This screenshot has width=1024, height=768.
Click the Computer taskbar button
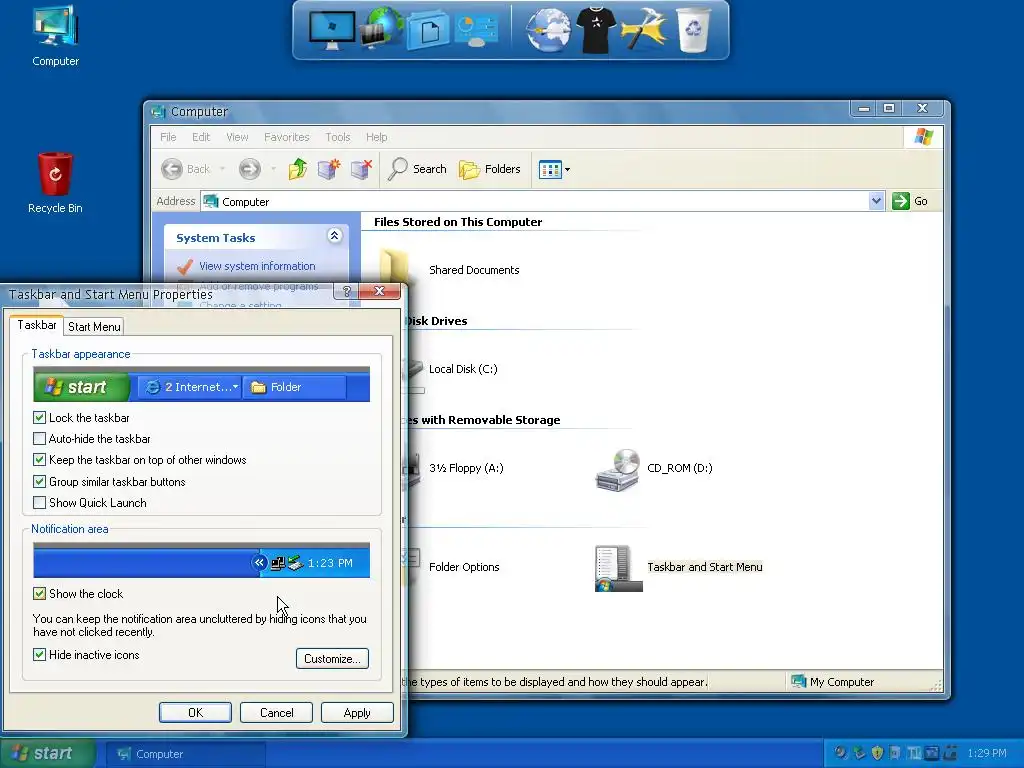185,754
